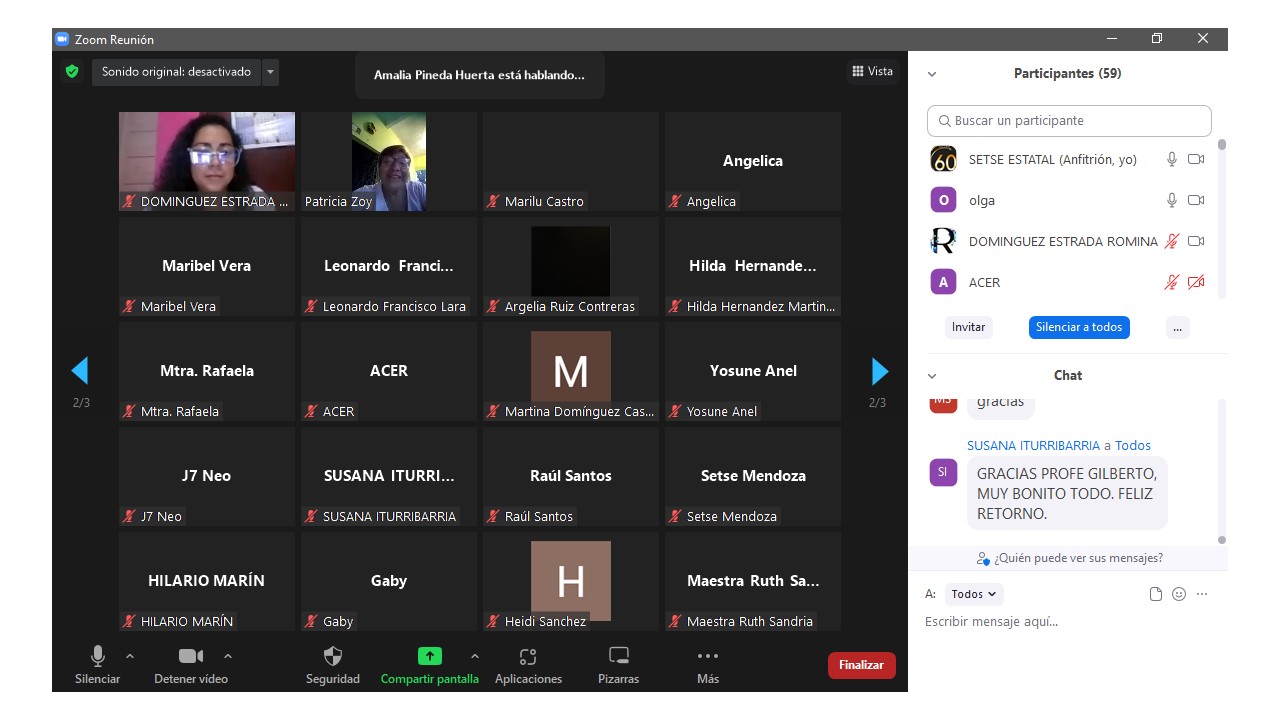Open the Más options menu
This screenshot has width=1280, height=720.
pos(708,665)
